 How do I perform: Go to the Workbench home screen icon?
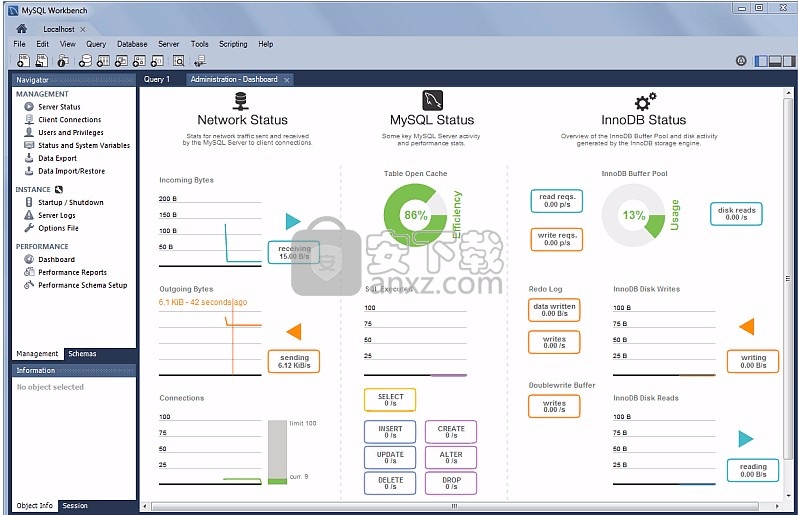click(21, 28)
